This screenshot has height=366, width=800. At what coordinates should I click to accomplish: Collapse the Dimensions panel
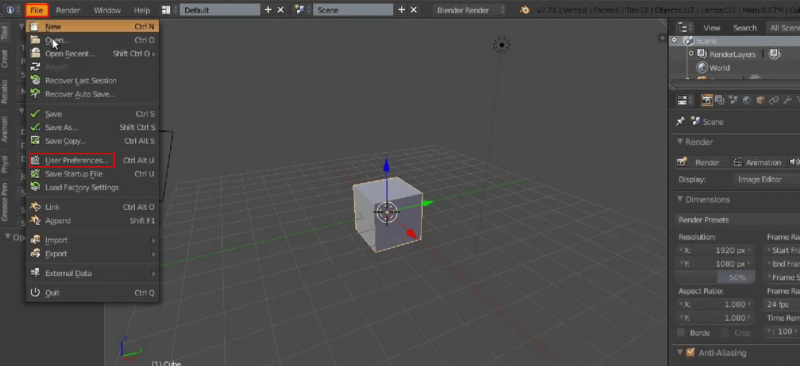pos(680,199)
